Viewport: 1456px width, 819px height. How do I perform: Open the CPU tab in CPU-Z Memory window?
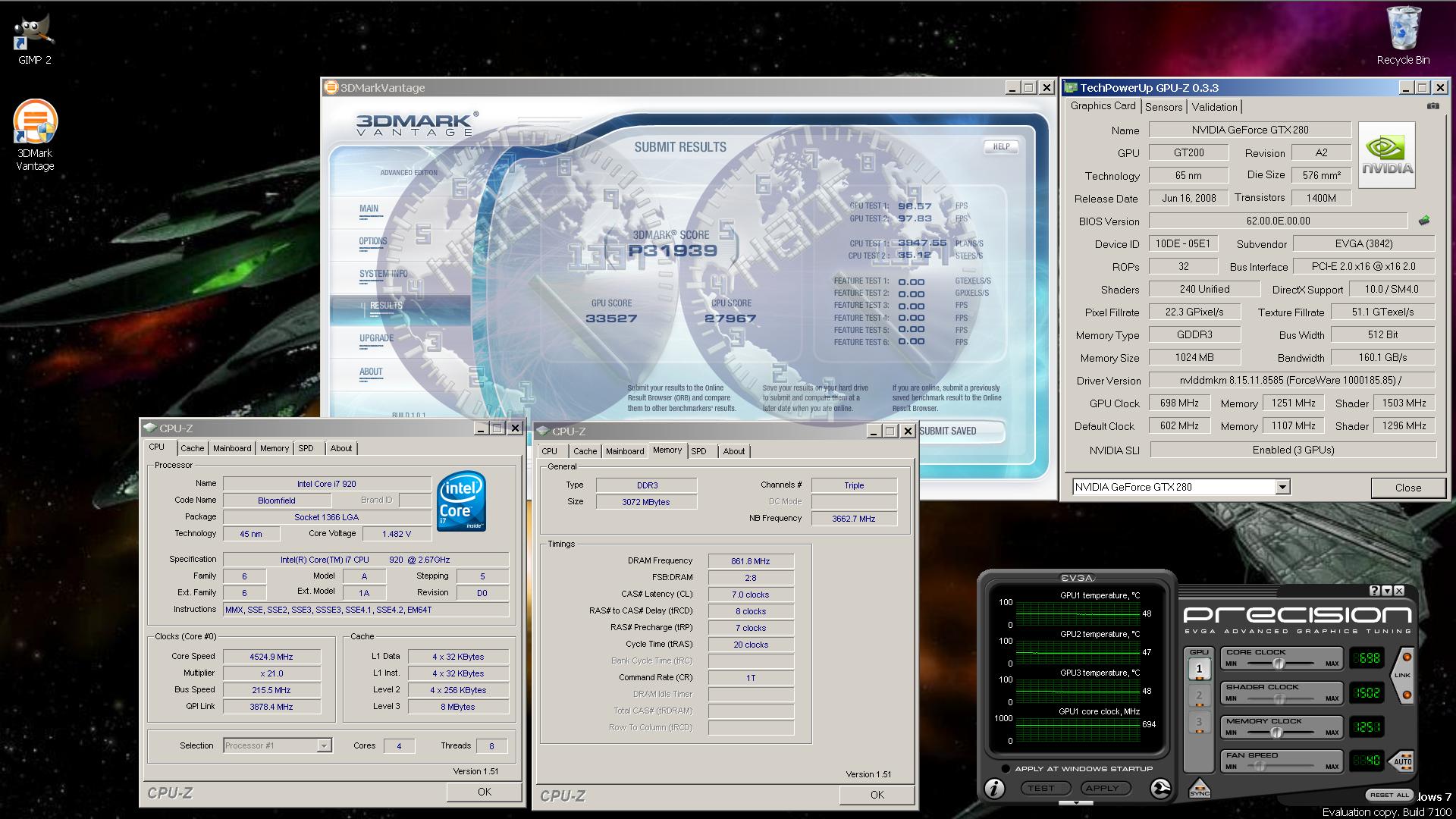(549, 451)
